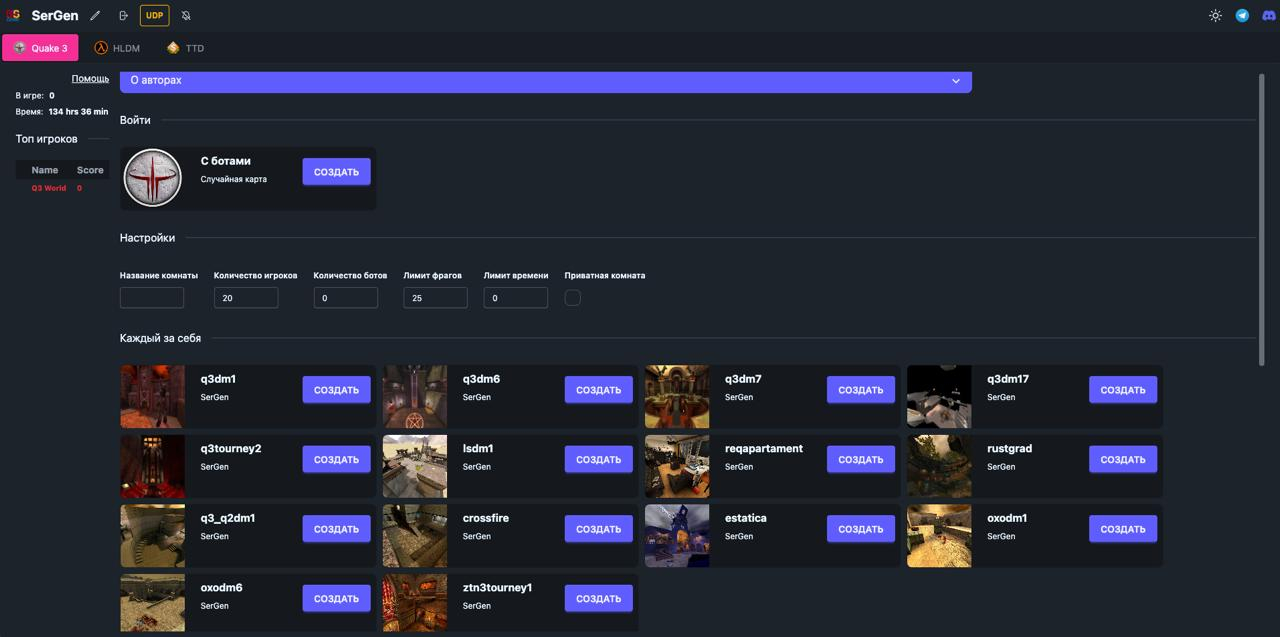Open the Discord link icon
Screen dimensions: 1280x637
point(1268,16)
